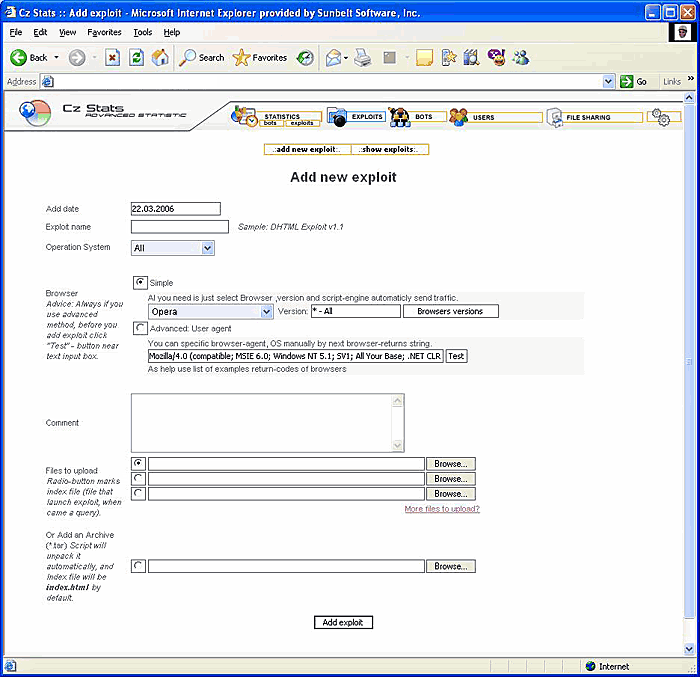
Task: Switch to the add new exploit tab
Action: click(307, 150)
